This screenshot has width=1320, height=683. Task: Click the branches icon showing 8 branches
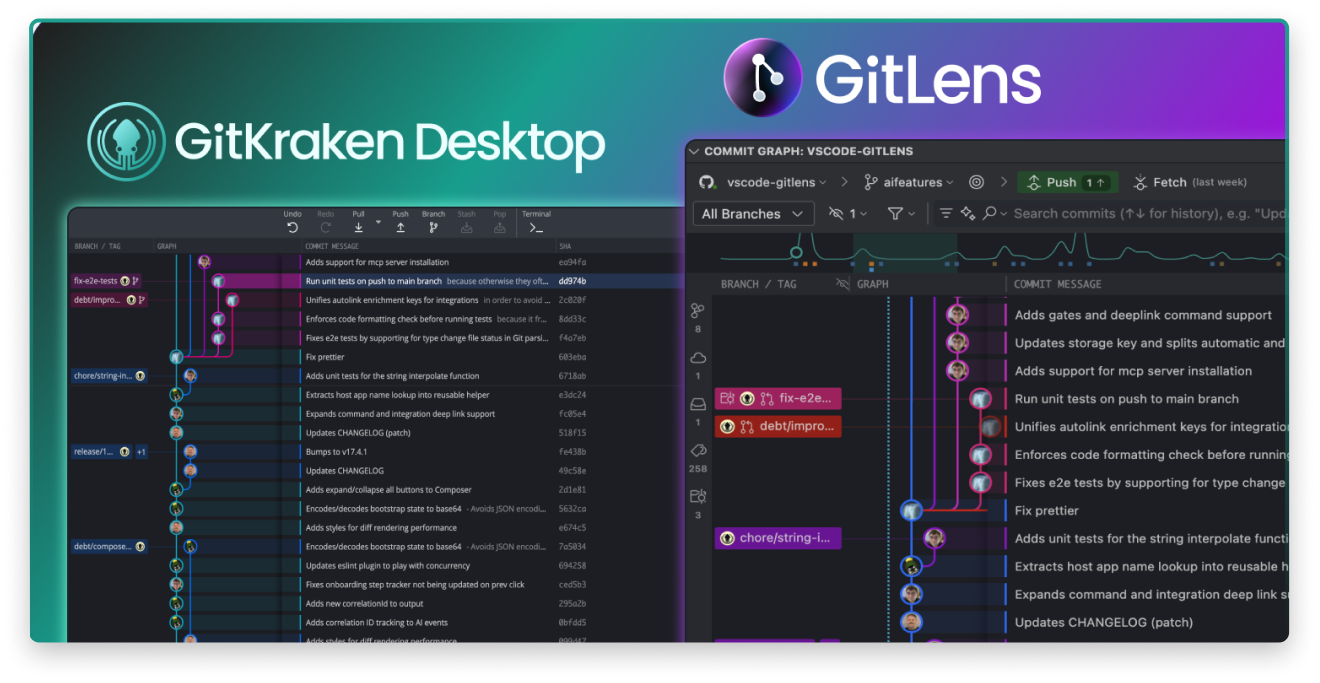click(698, 312)
